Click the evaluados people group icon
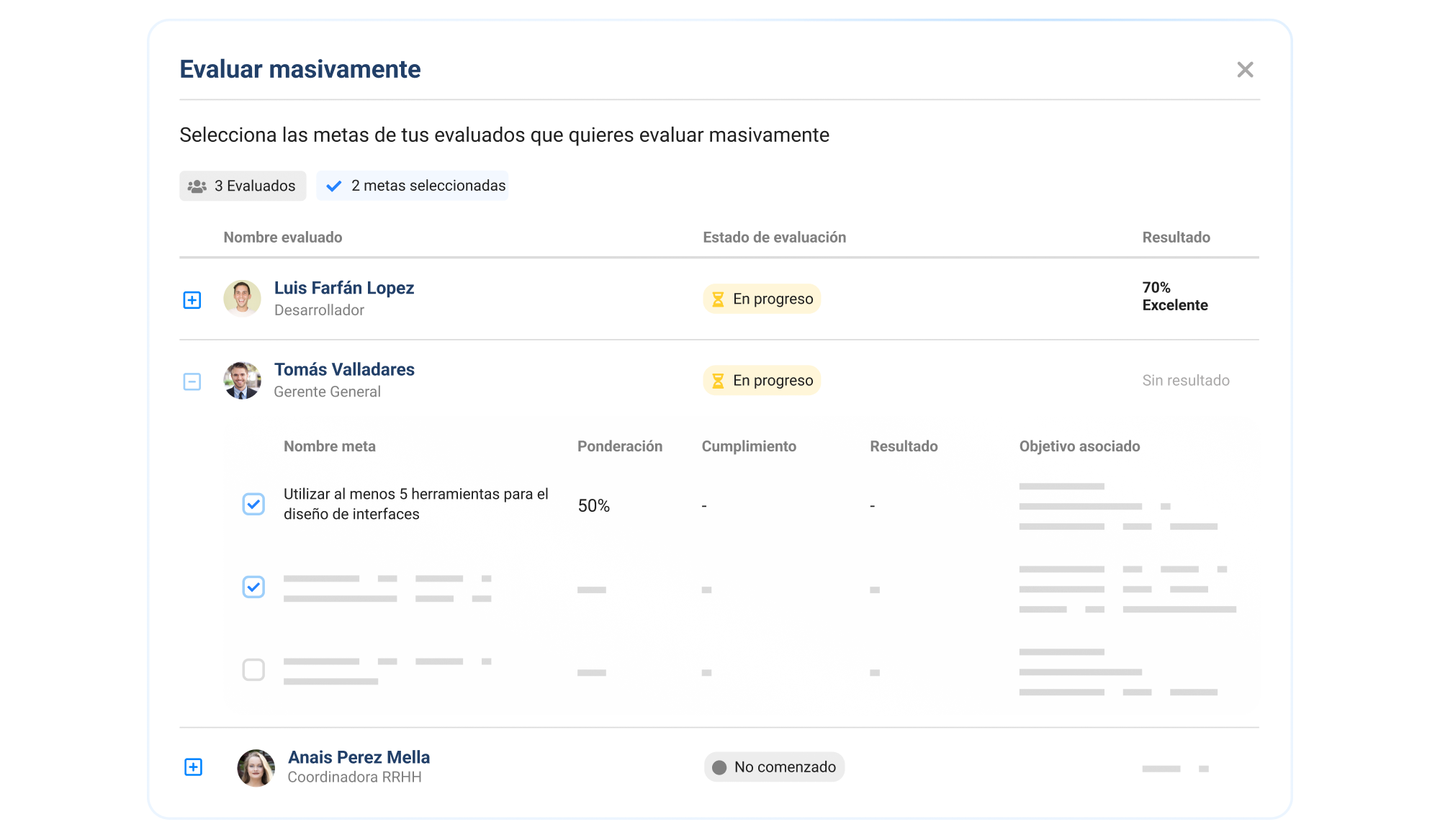 point(197,186)
